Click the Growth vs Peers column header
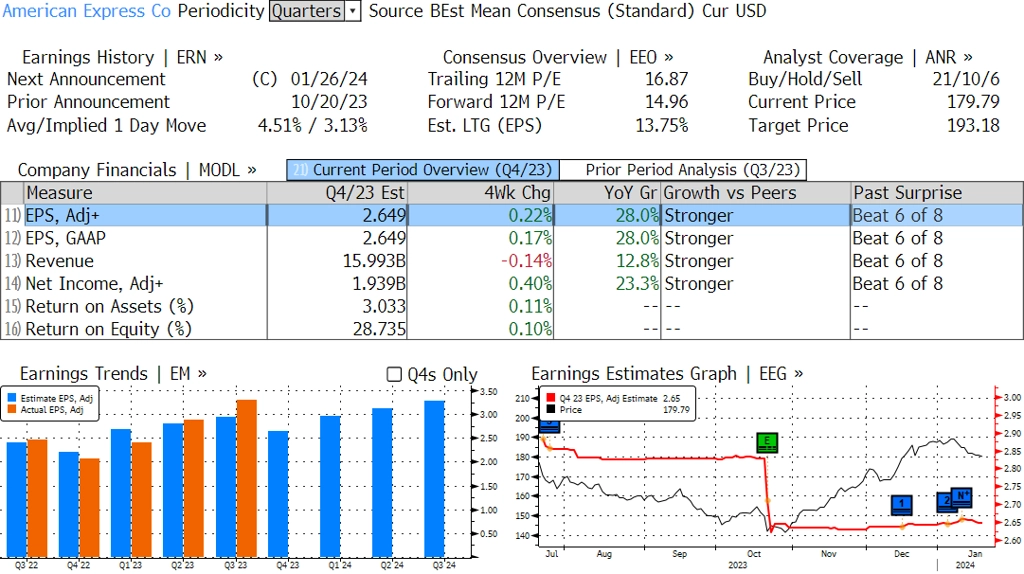 tap(755, 193)
